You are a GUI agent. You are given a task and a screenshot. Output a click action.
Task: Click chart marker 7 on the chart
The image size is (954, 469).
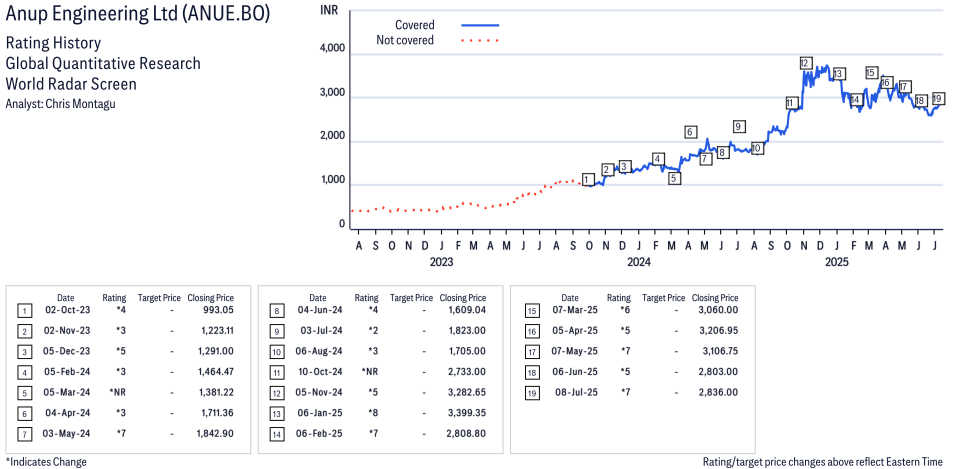point(705,159)
